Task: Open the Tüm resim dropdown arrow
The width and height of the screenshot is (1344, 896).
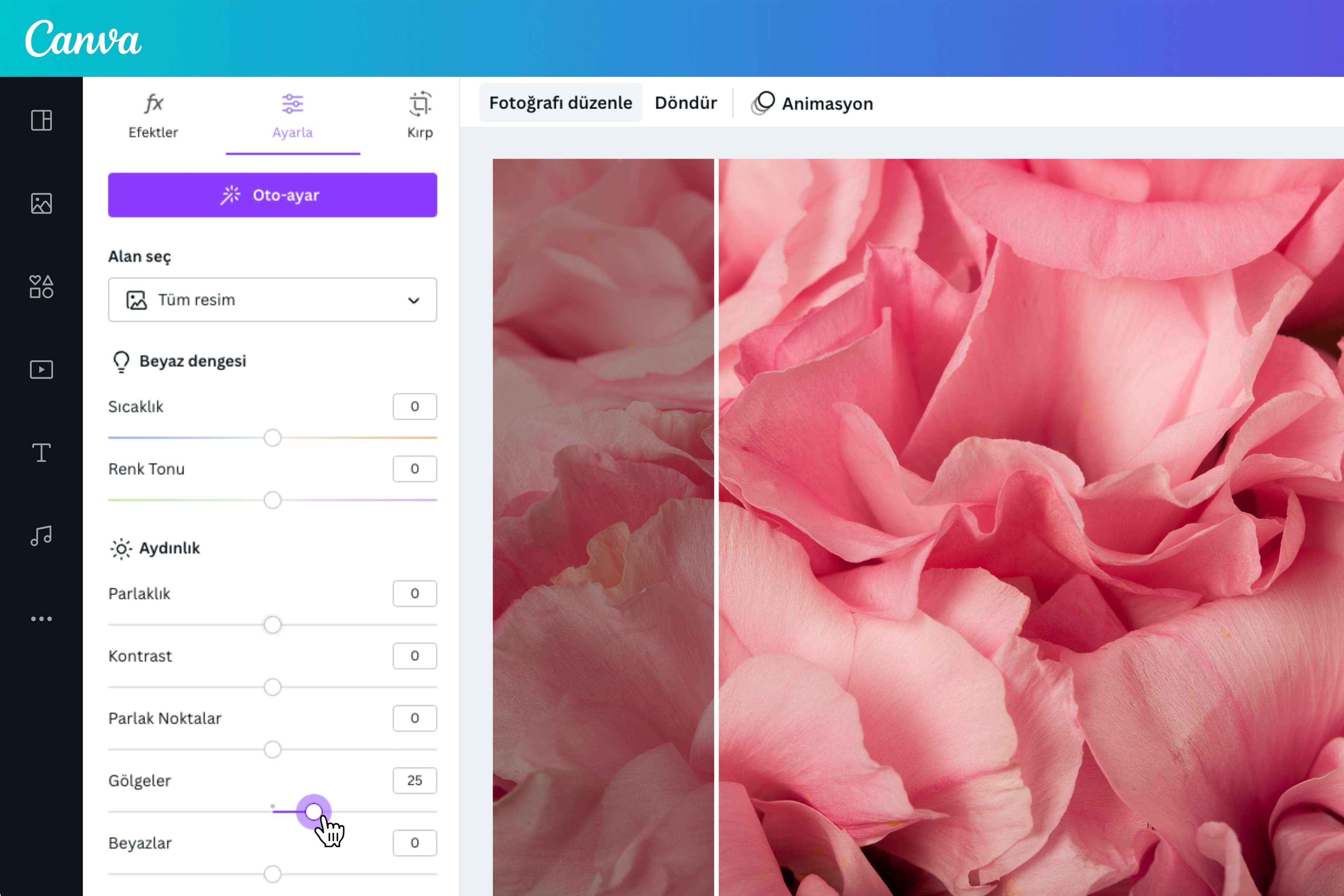Action: coord(414,300)
